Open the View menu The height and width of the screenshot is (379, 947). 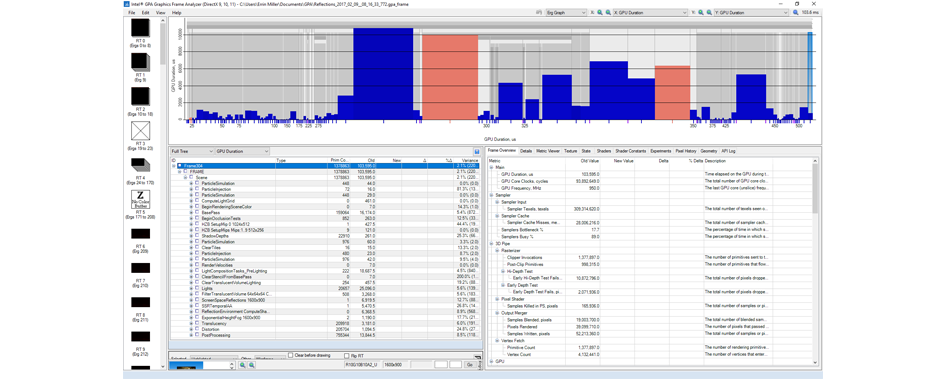coord(160,13)
